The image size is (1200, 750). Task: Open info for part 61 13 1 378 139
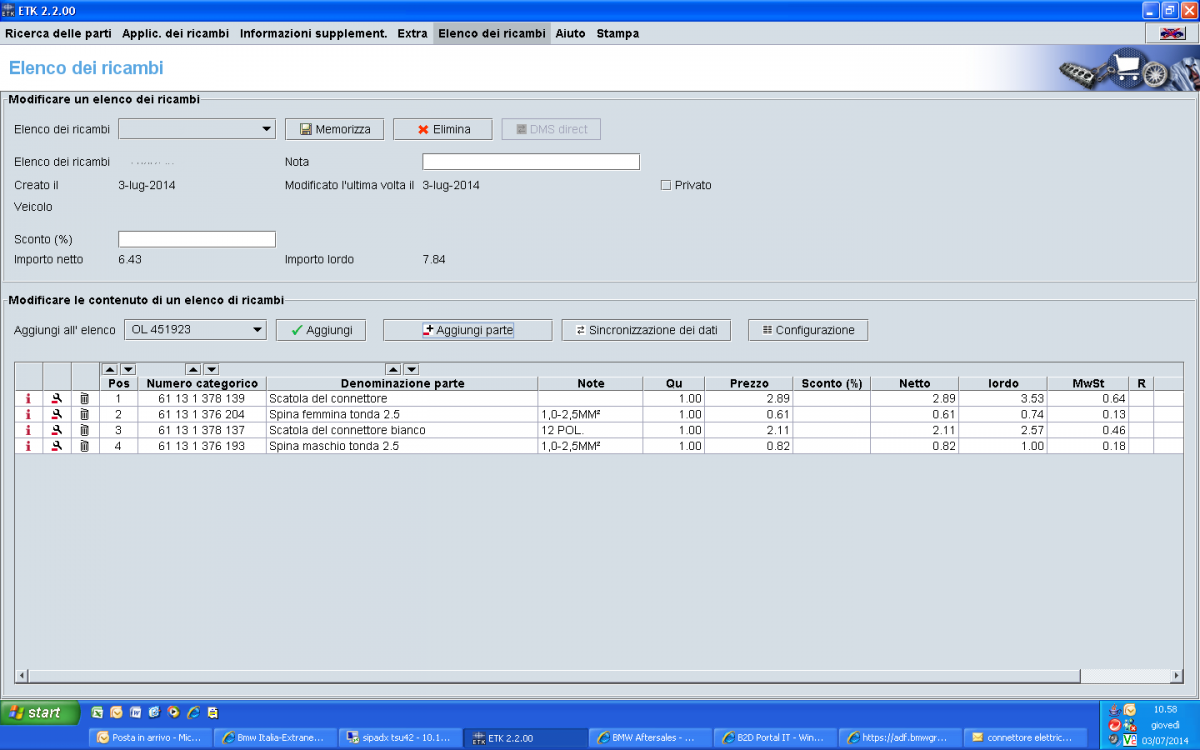click(x=28, y=399)
